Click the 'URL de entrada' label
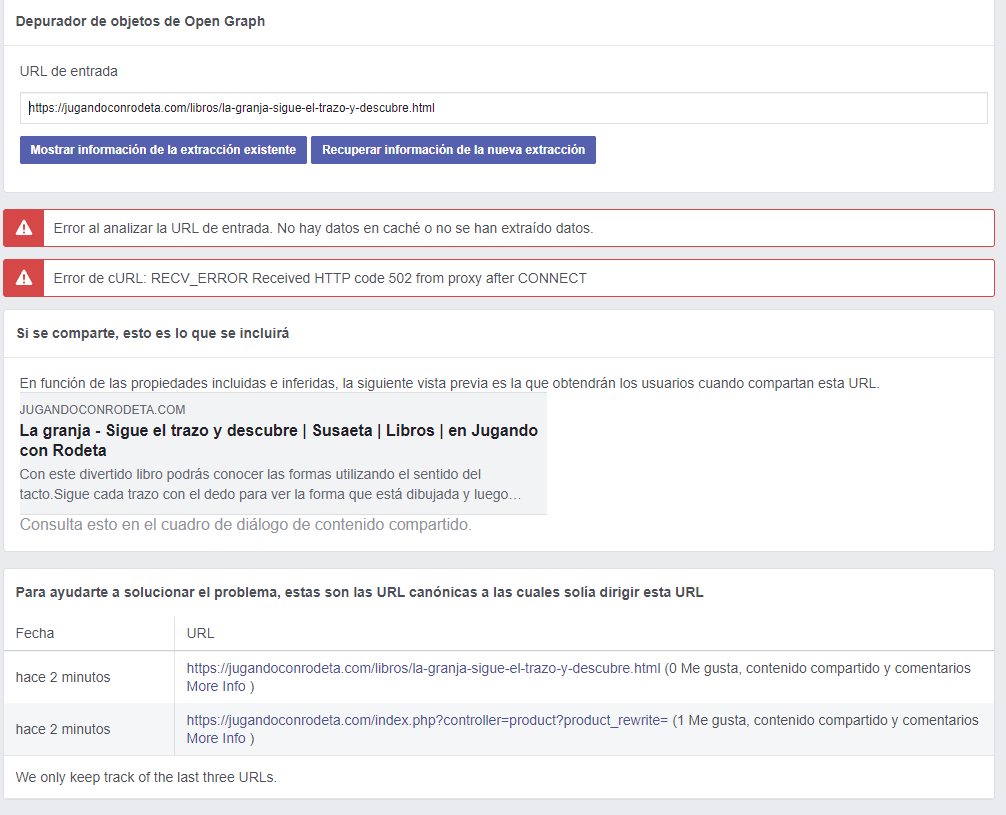 coord(69,71)
